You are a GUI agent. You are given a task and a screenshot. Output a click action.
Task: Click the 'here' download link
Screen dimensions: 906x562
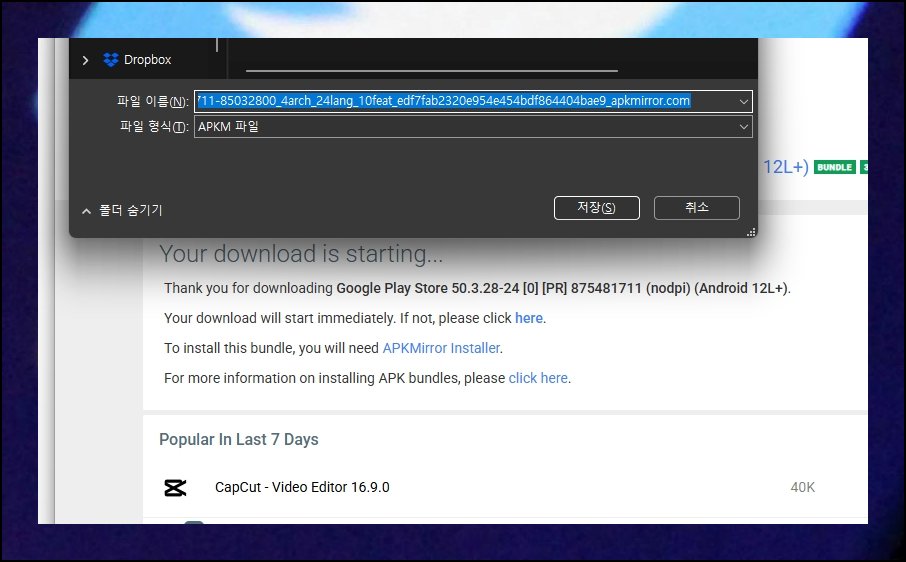click(x=529, y=318)
